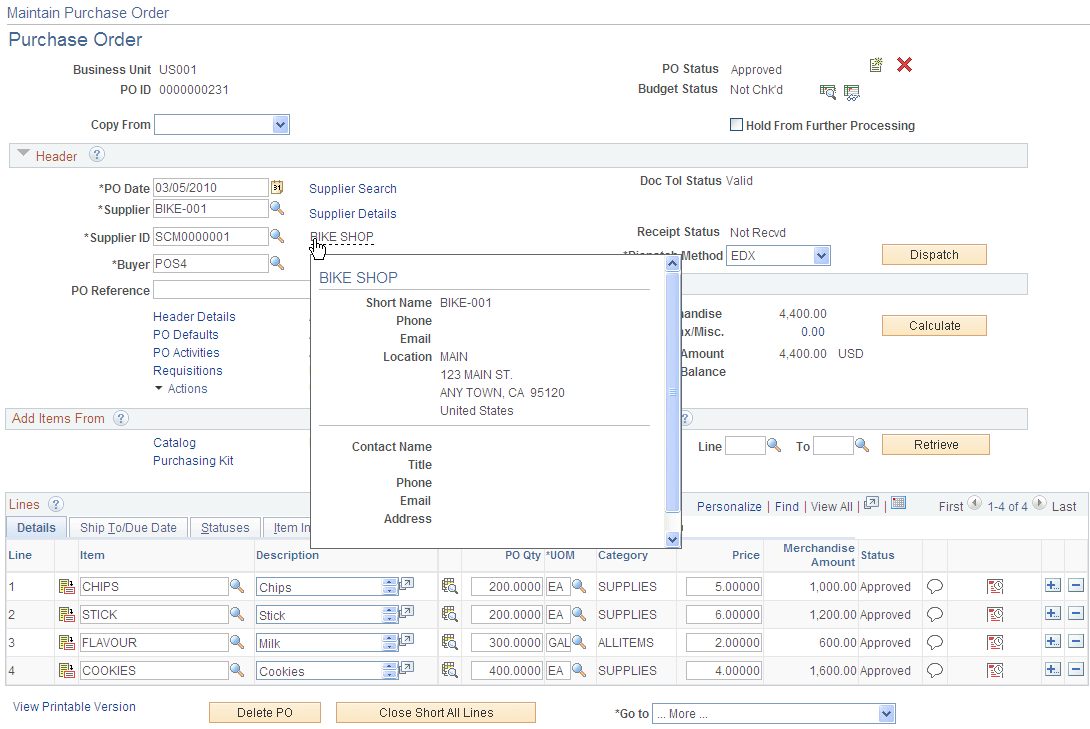Open line details icon for CHIPS row
Image resolution: width=1090 pixels, height=729 pixels.
(66, 586)
